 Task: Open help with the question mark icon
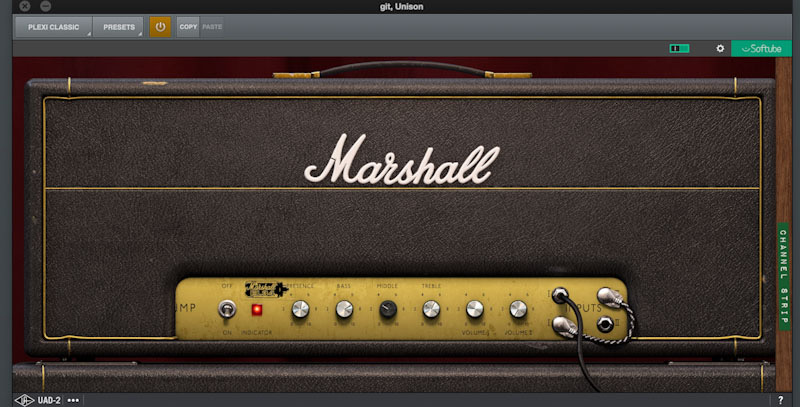pyautogui.click(x=780, y=400)
